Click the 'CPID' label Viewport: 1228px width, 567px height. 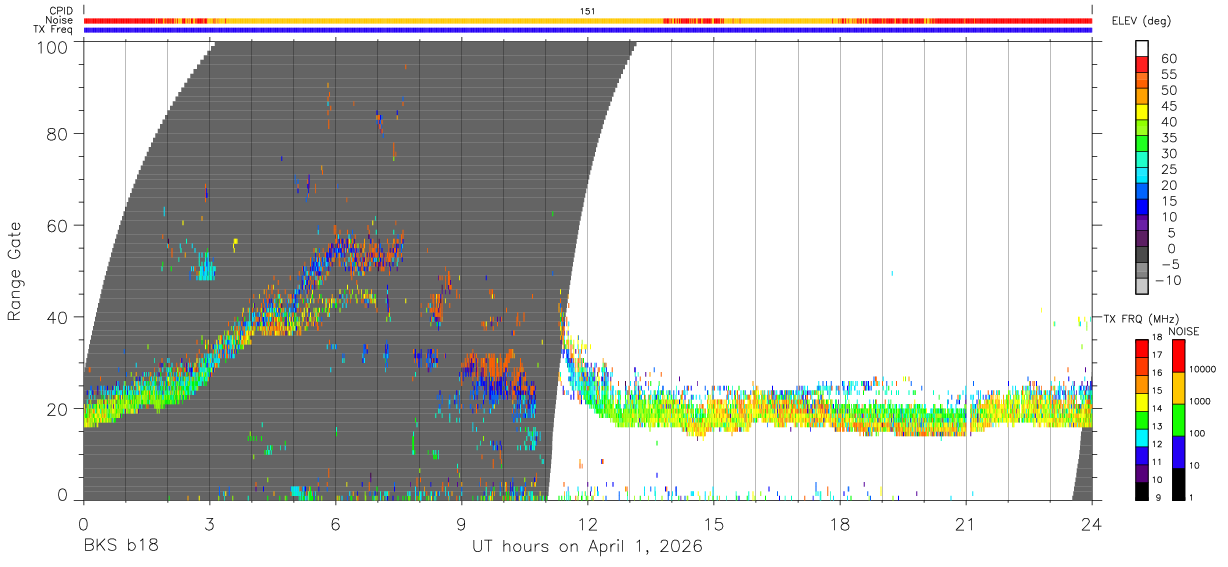[60, 10]
